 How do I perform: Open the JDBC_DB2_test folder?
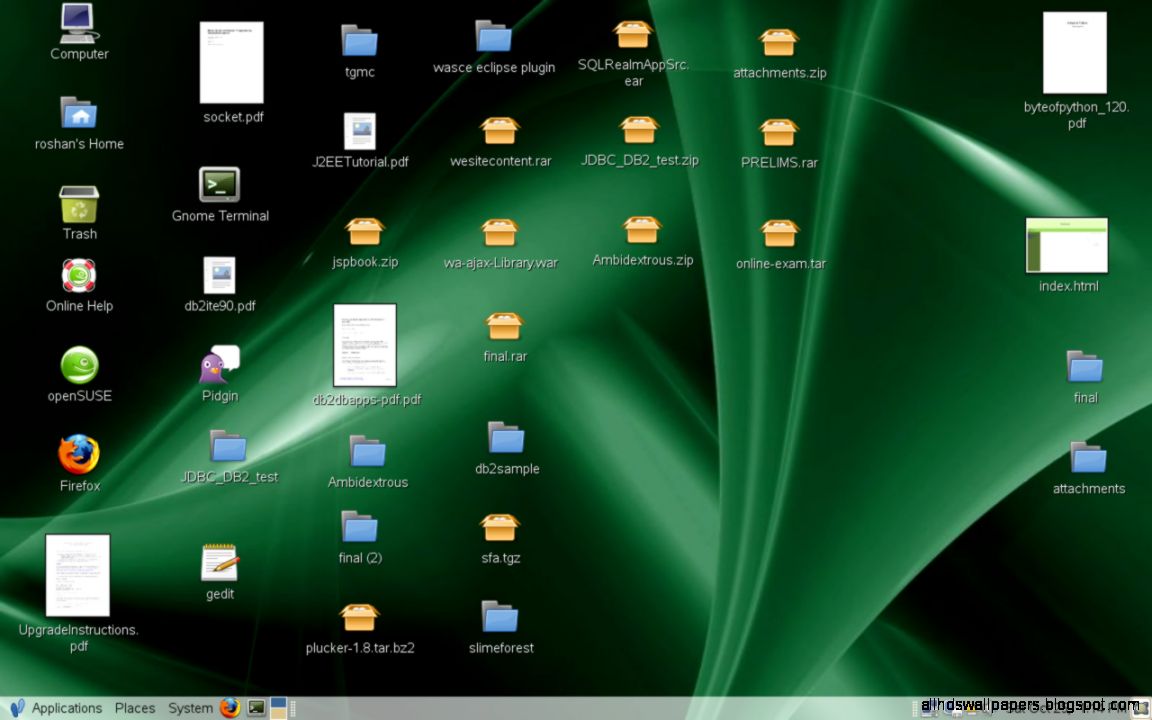(x=229, y=448)
